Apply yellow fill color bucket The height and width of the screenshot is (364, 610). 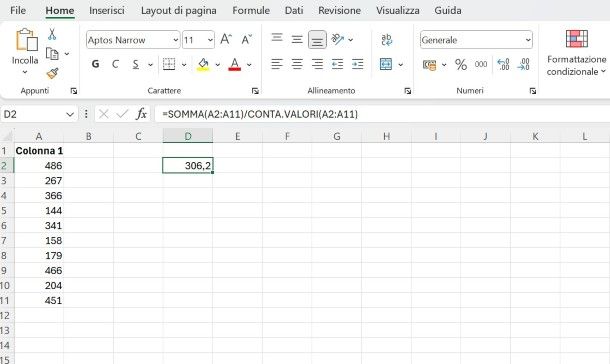pos(203,64)
